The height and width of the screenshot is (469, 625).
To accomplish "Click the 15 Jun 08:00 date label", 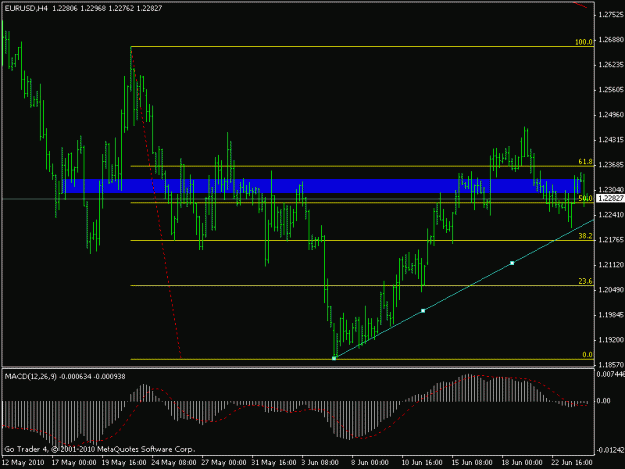I will 473,463.
